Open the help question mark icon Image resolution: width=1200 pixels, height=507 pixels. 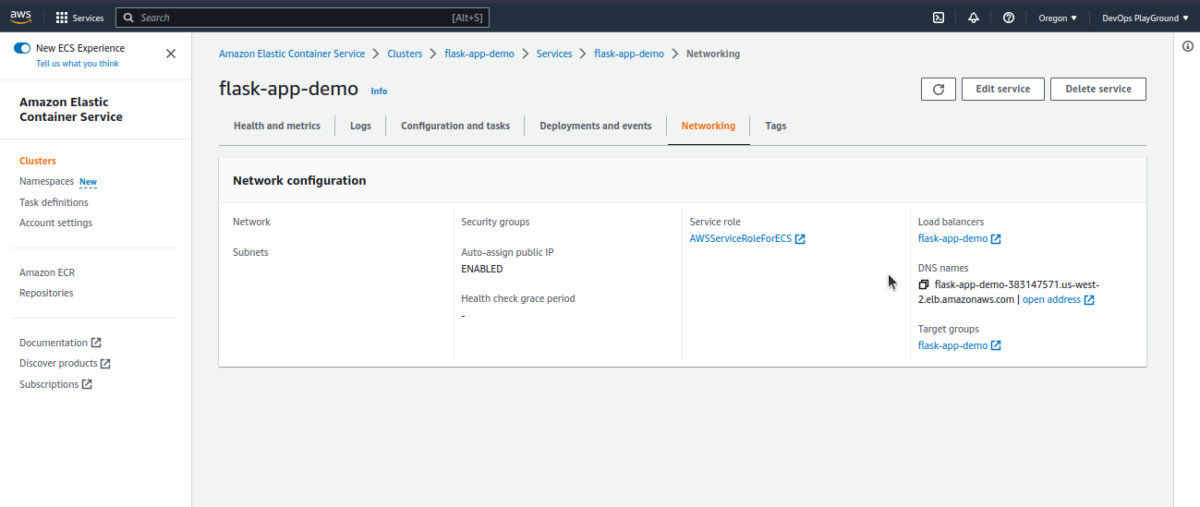[1008, 18]
